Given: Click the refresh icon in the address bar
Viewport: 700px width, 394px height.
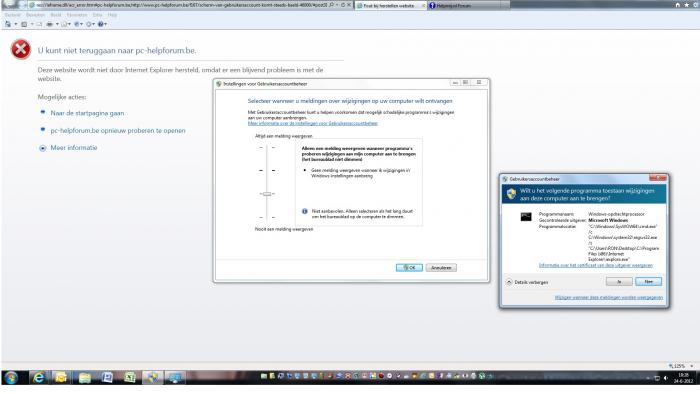Looking at the screenshot, I should point(343,5).
